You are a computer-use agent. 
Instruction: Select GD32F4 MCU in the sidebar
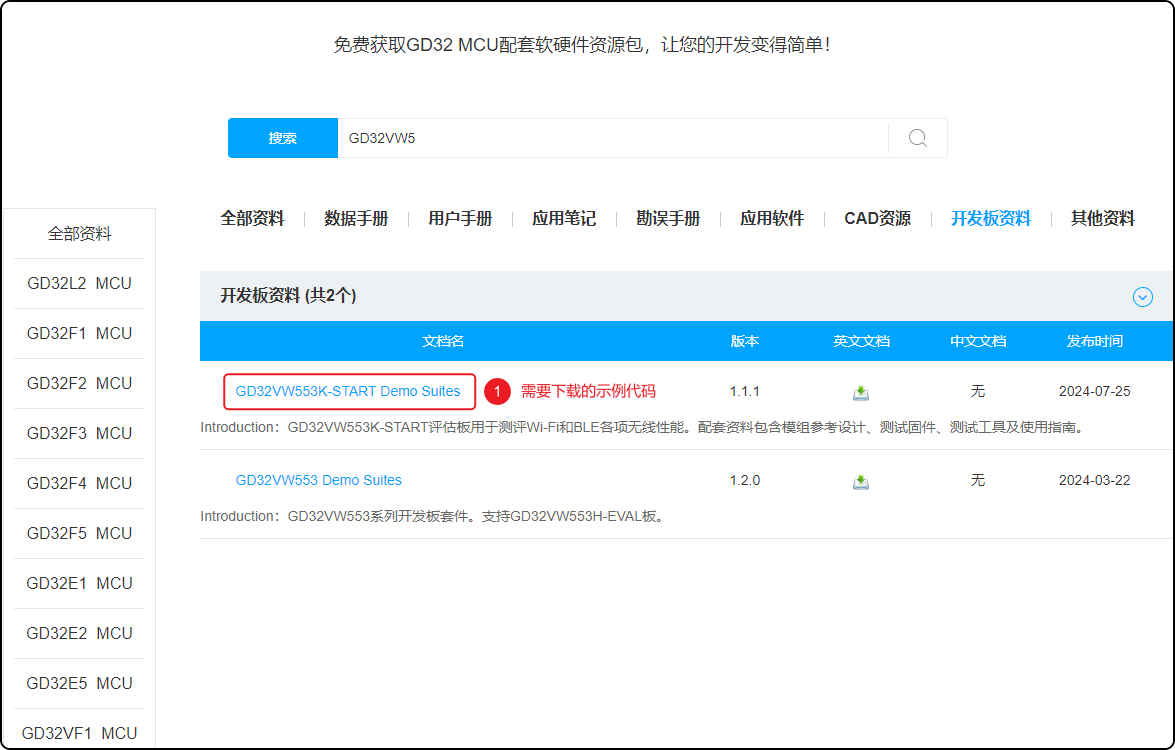(79, 483)
